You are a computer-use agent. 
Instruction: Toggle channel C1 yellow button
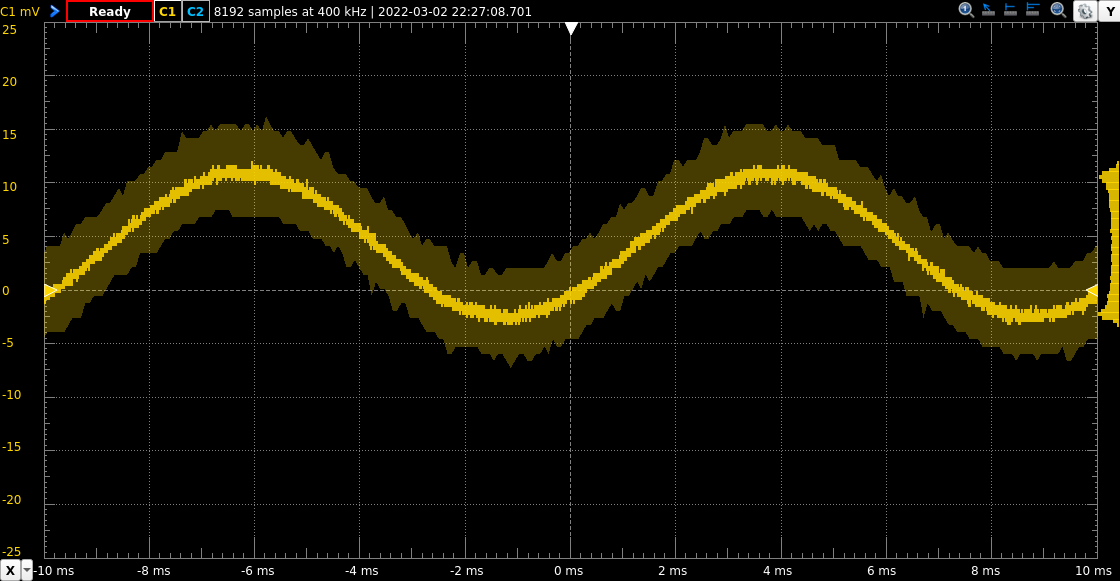pyautogui.click(x=167, y=11)
